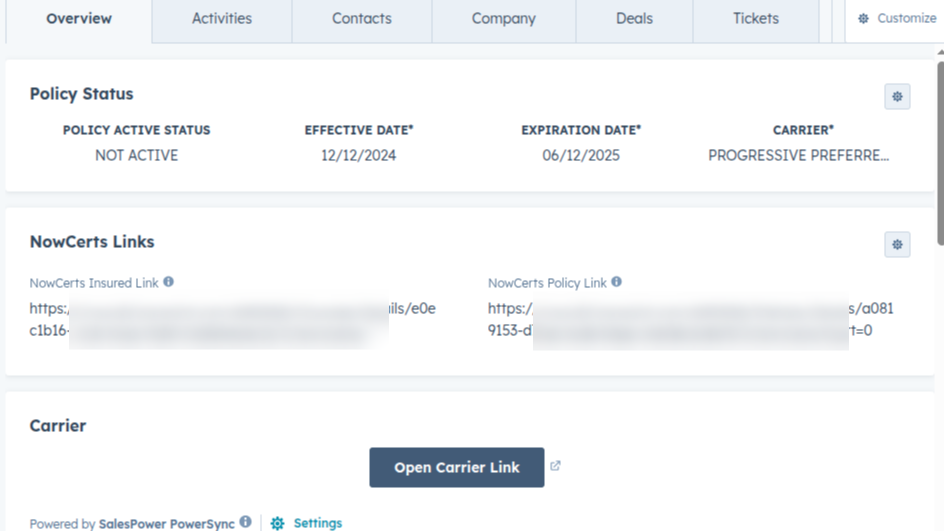Image resolution: width=944 pixels, height=531 pixels.
Task: Open NowCerts Links card settings gear
Action: (x=897, y=244)
